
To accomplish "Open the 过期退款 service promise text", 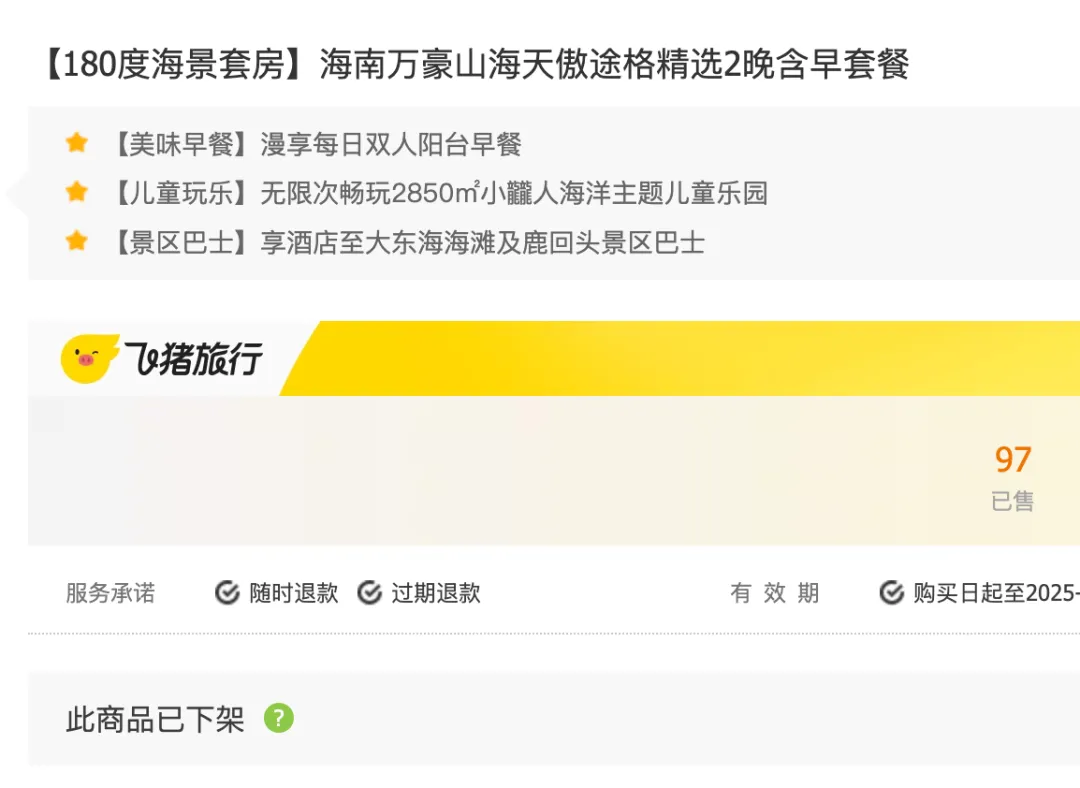I will [436, 593].
